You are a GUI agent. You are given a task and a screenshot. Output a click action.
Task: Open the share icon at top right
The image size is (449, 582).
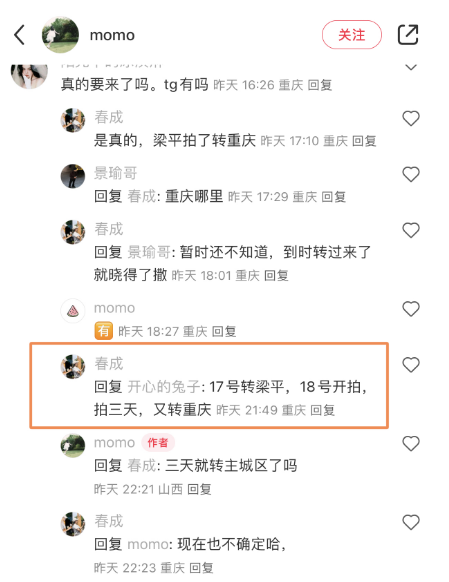tap(408, 35)
